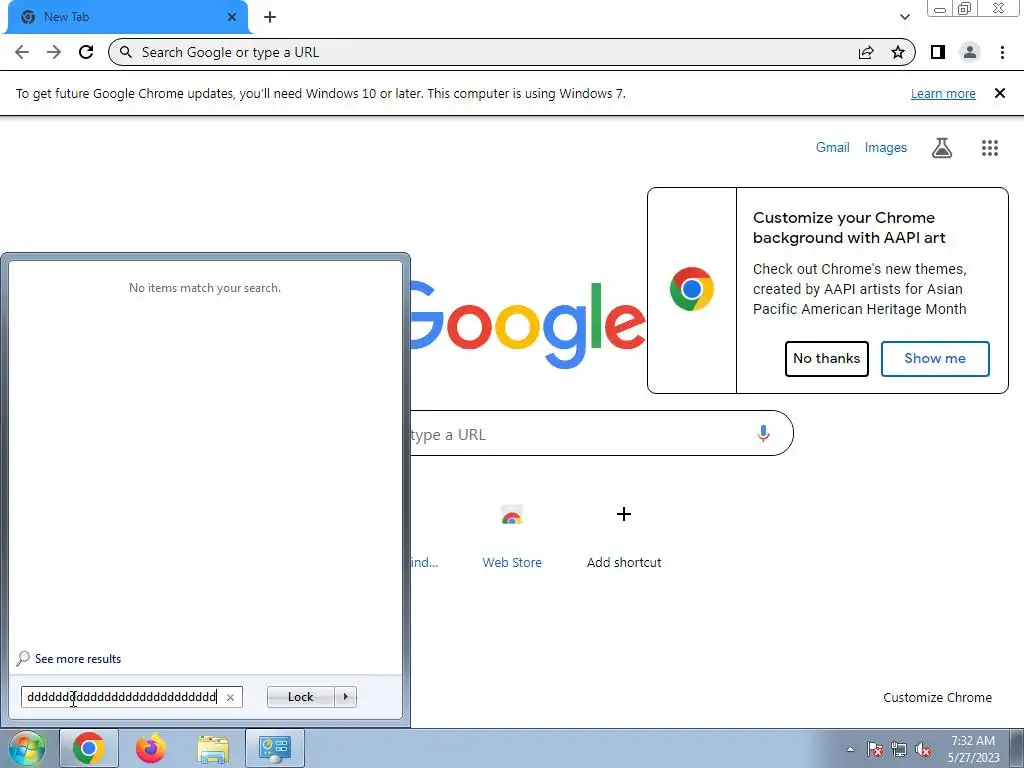Open the Google apps grid
Screen dimensions: 1024x768
coord(989,148)
